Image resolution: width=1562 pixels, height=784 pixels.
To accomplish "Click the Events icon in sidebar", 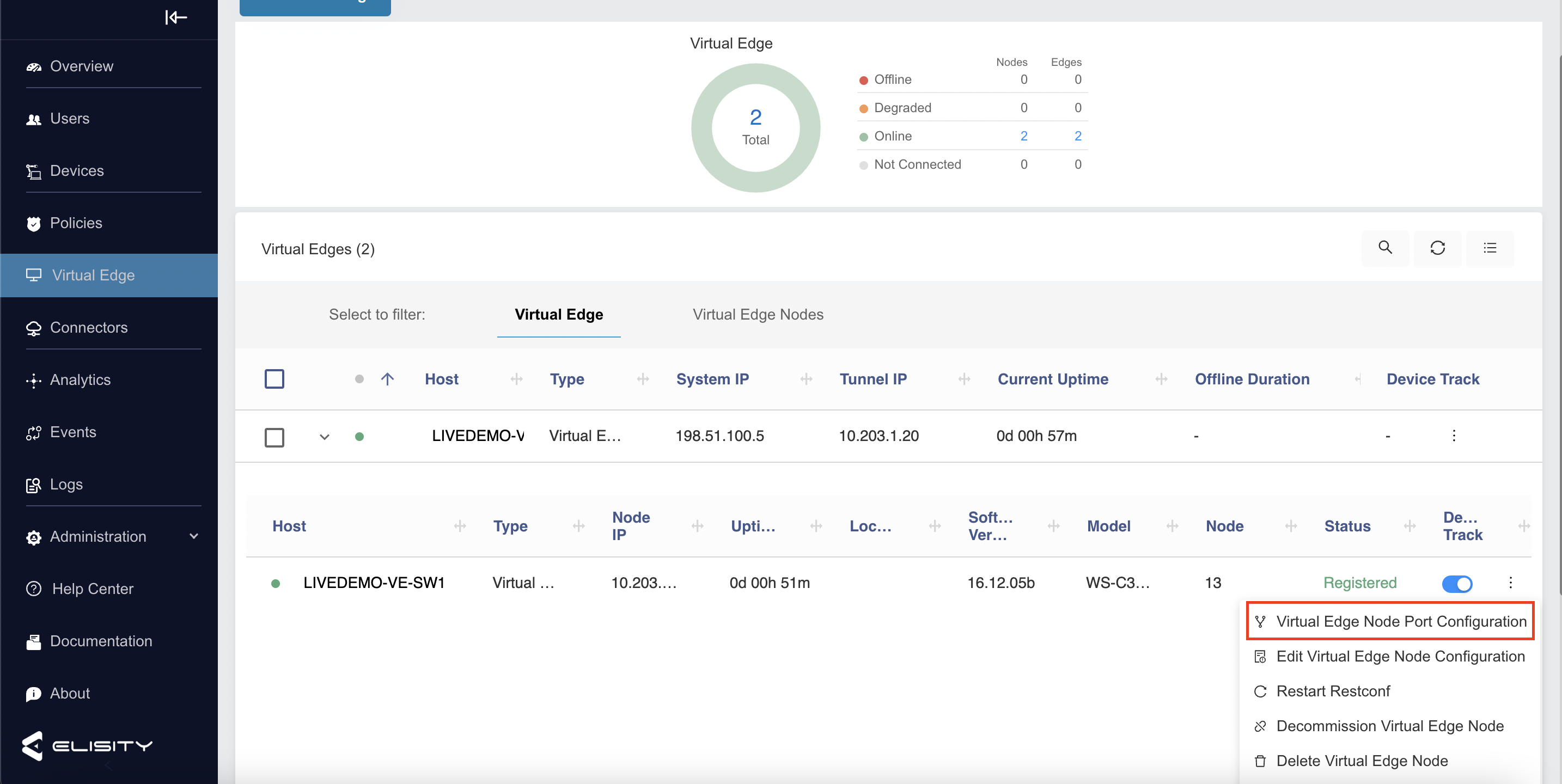I will click(x=33, y=432).
